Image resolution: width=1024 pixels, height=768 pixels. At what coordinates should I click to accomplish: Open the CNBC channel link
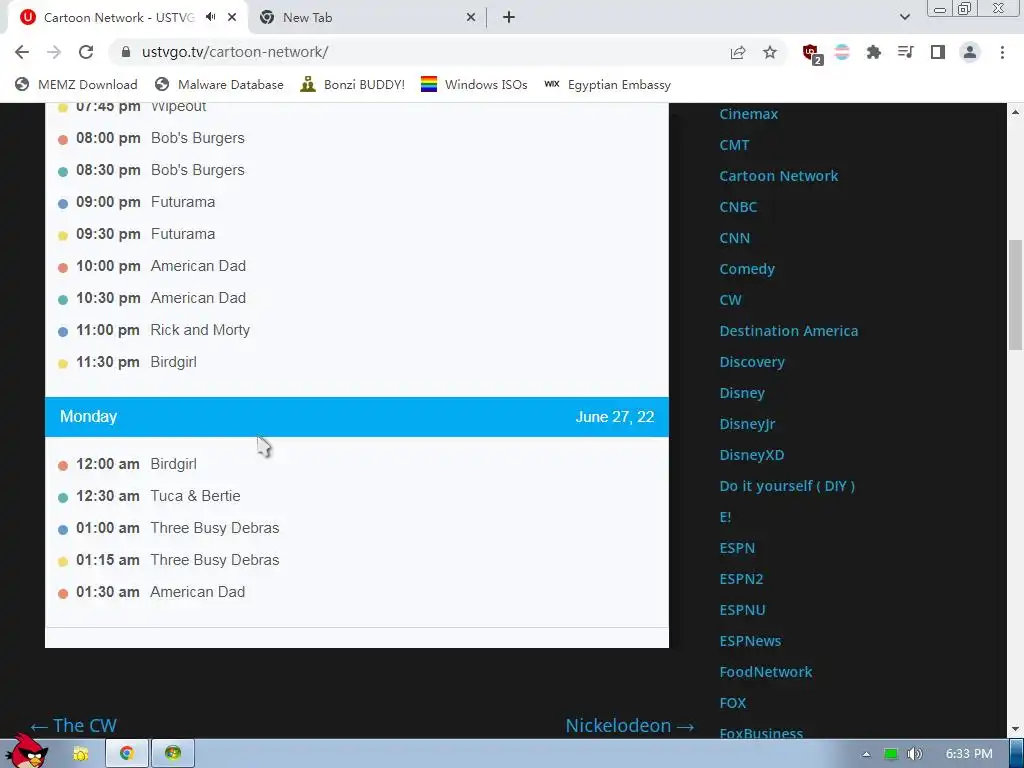[738, 207]
